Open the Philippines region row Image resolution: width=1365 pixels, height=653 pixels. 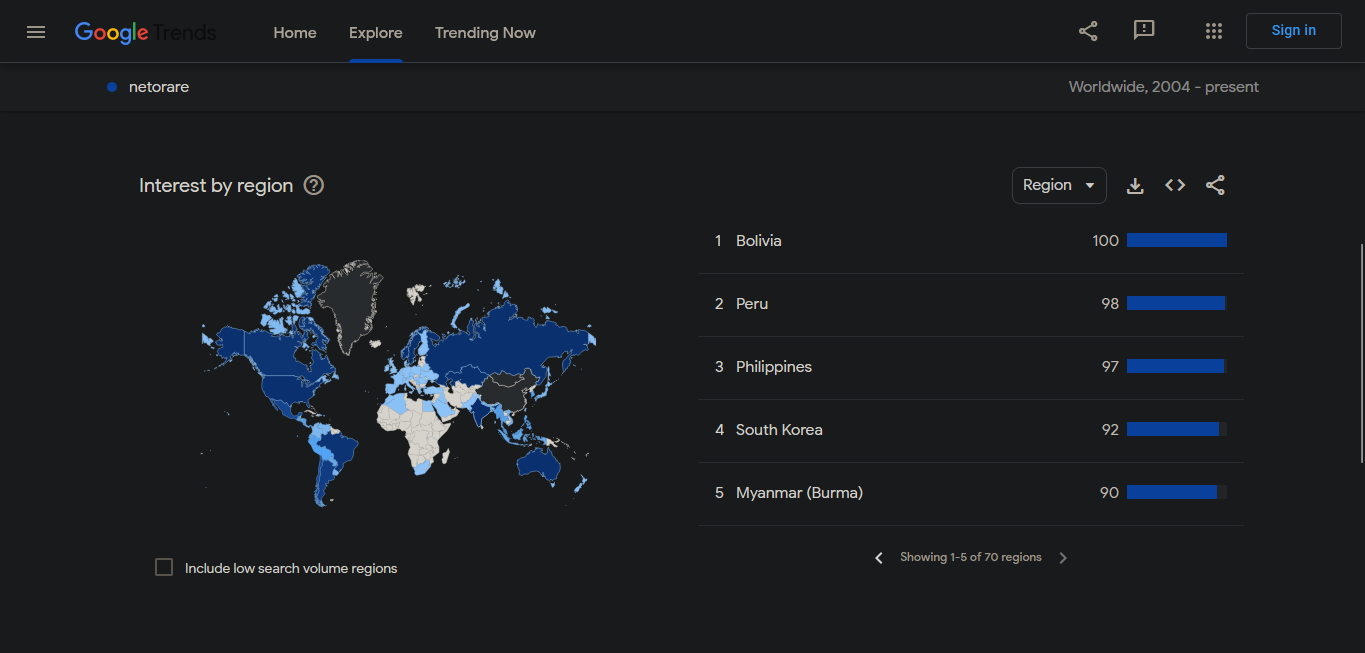pos(971,367)
